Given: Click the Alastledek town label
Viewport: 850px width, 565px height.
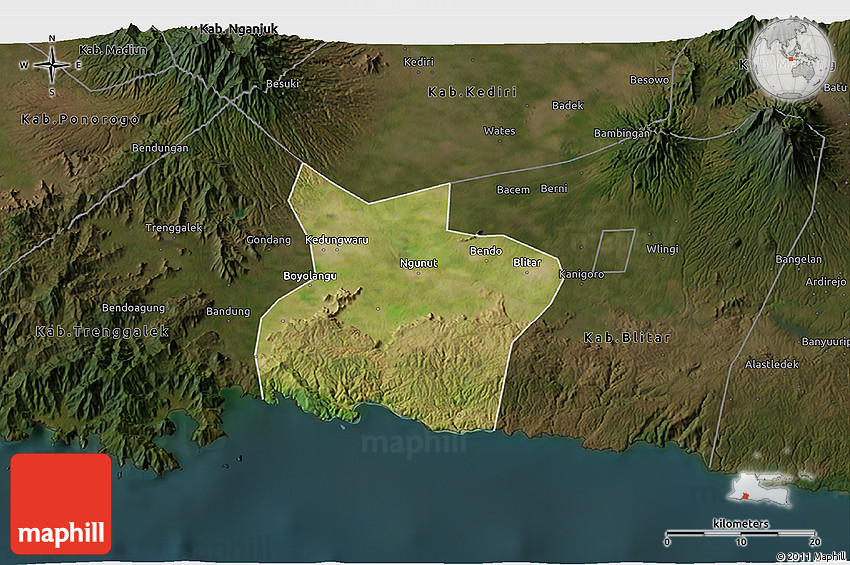Looking at the screenshot, I should (x=771, y=365).
